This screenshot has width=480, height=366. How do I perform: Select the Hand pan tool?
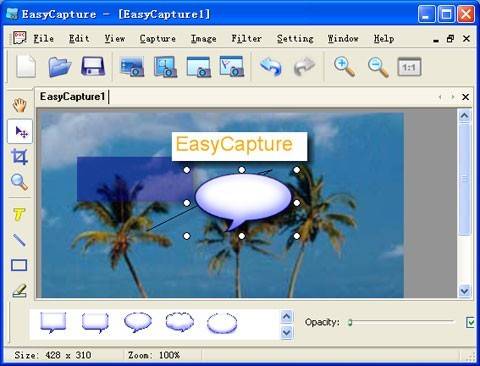[20, 105]
